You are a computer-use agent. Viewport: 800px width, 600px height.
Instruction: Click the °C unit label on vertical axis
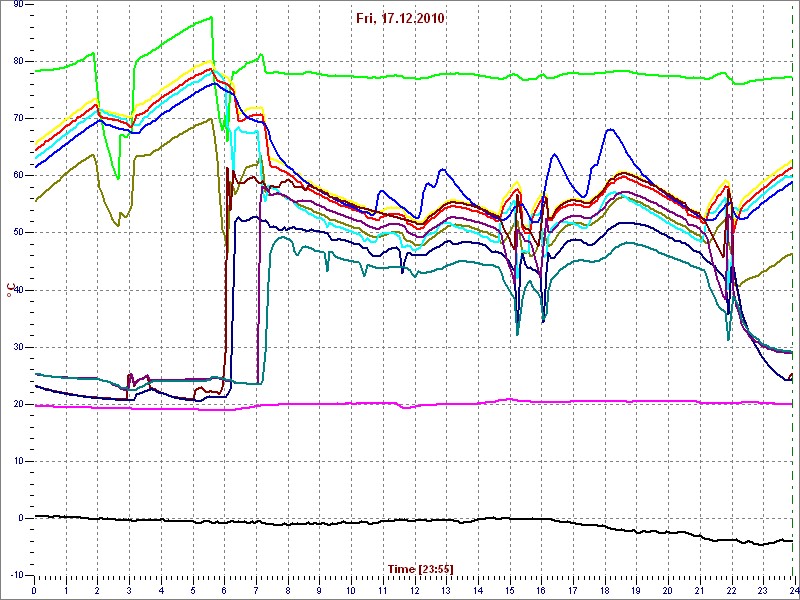coord(9,289)
